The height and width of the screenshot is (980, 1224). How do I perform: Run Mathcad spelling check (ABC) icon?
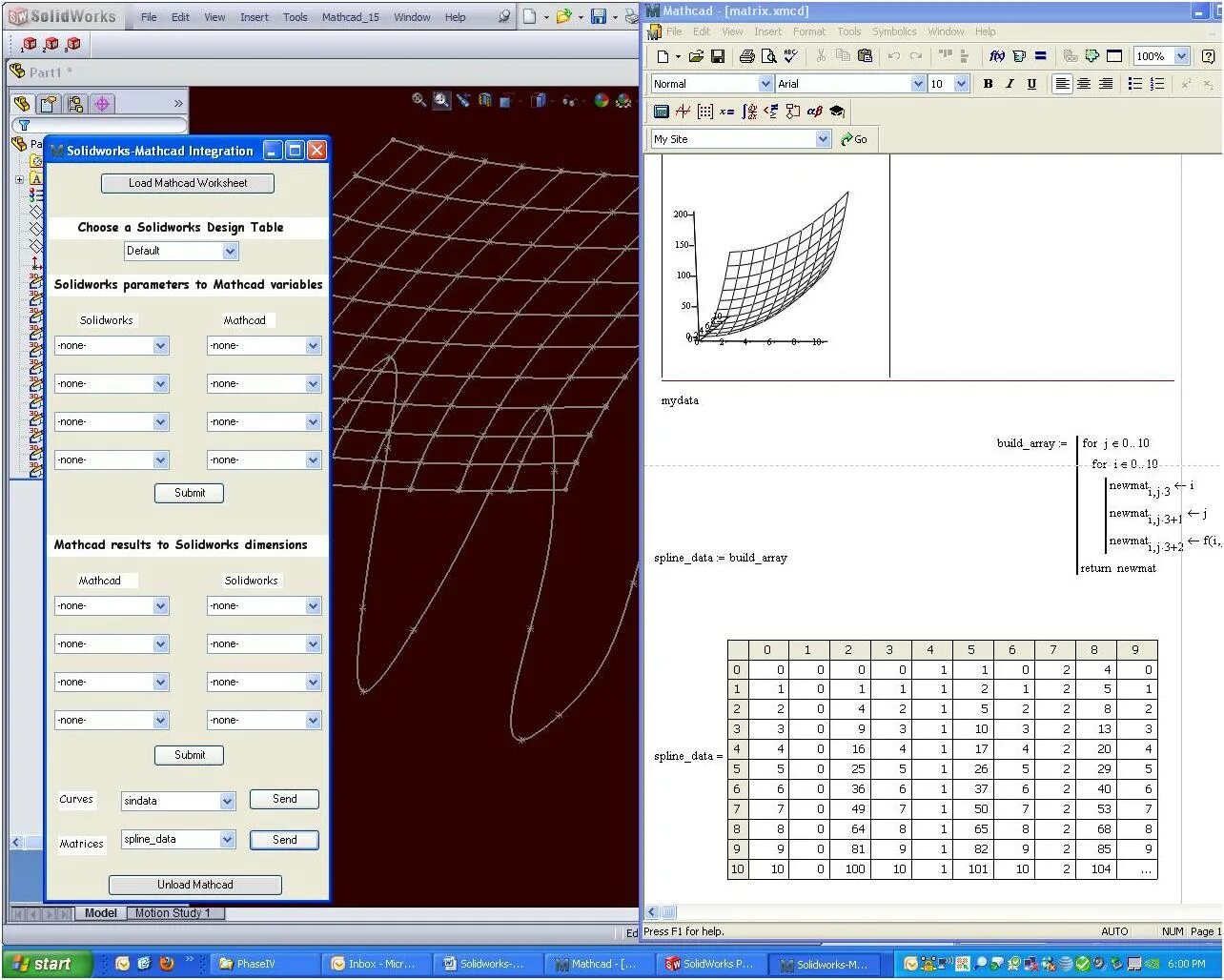tap(790, 56)
